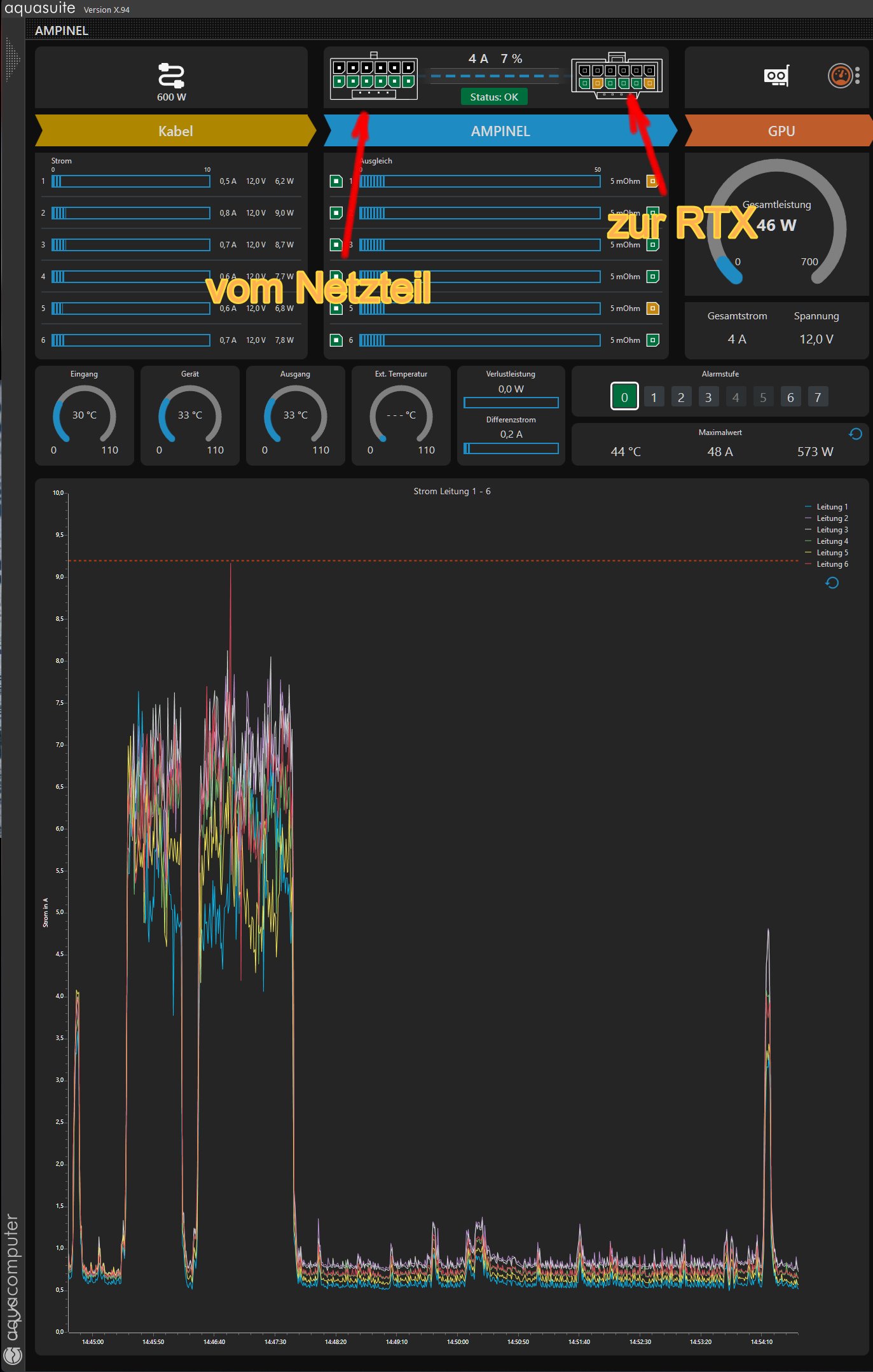873x1372 pixels.
Task: Click the green pin icon for Ausgleich row 6
Action: [336, 340]
